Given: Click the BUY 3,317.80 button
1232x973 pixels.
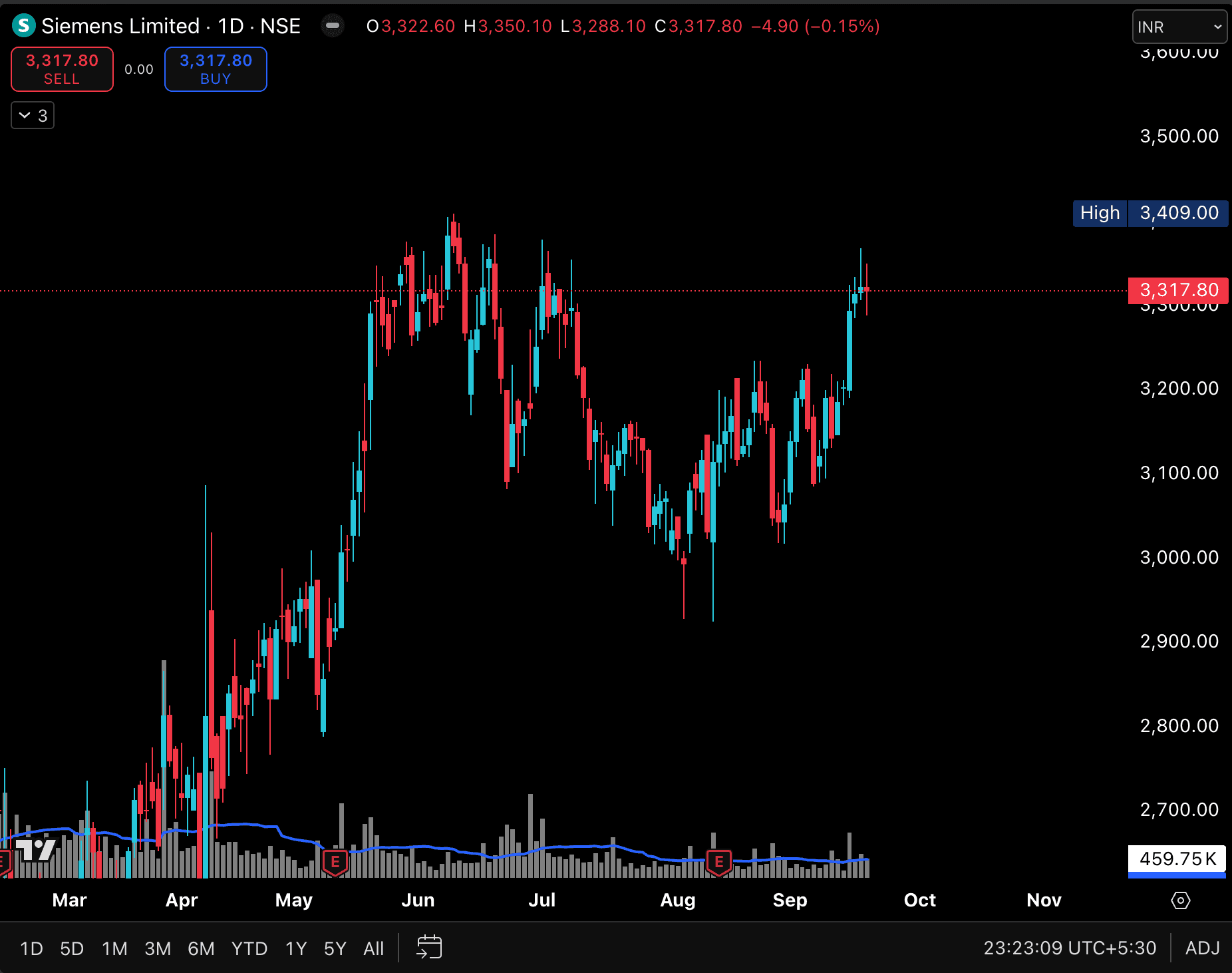Looking at the screenshot, I should click(x=216, y=69).
